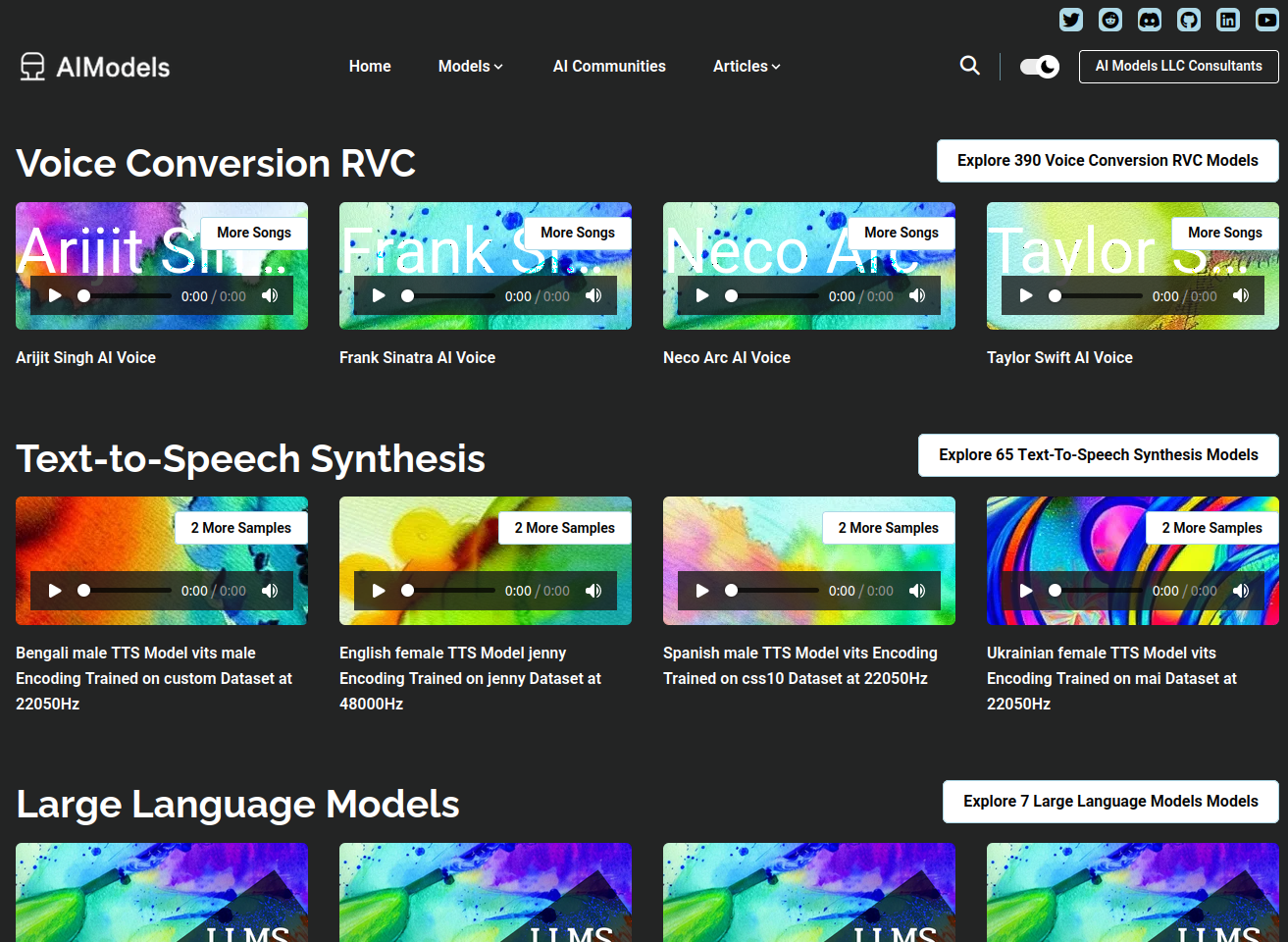Click the Neco Arc audio seek slider
This screenshot has height=942, width=1288.
point(771,295)
